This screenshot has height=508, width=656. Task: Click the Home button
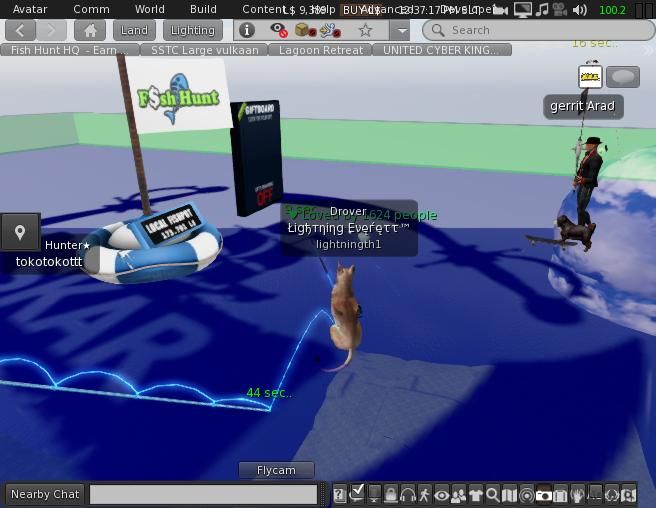click(x=90, y=31)
